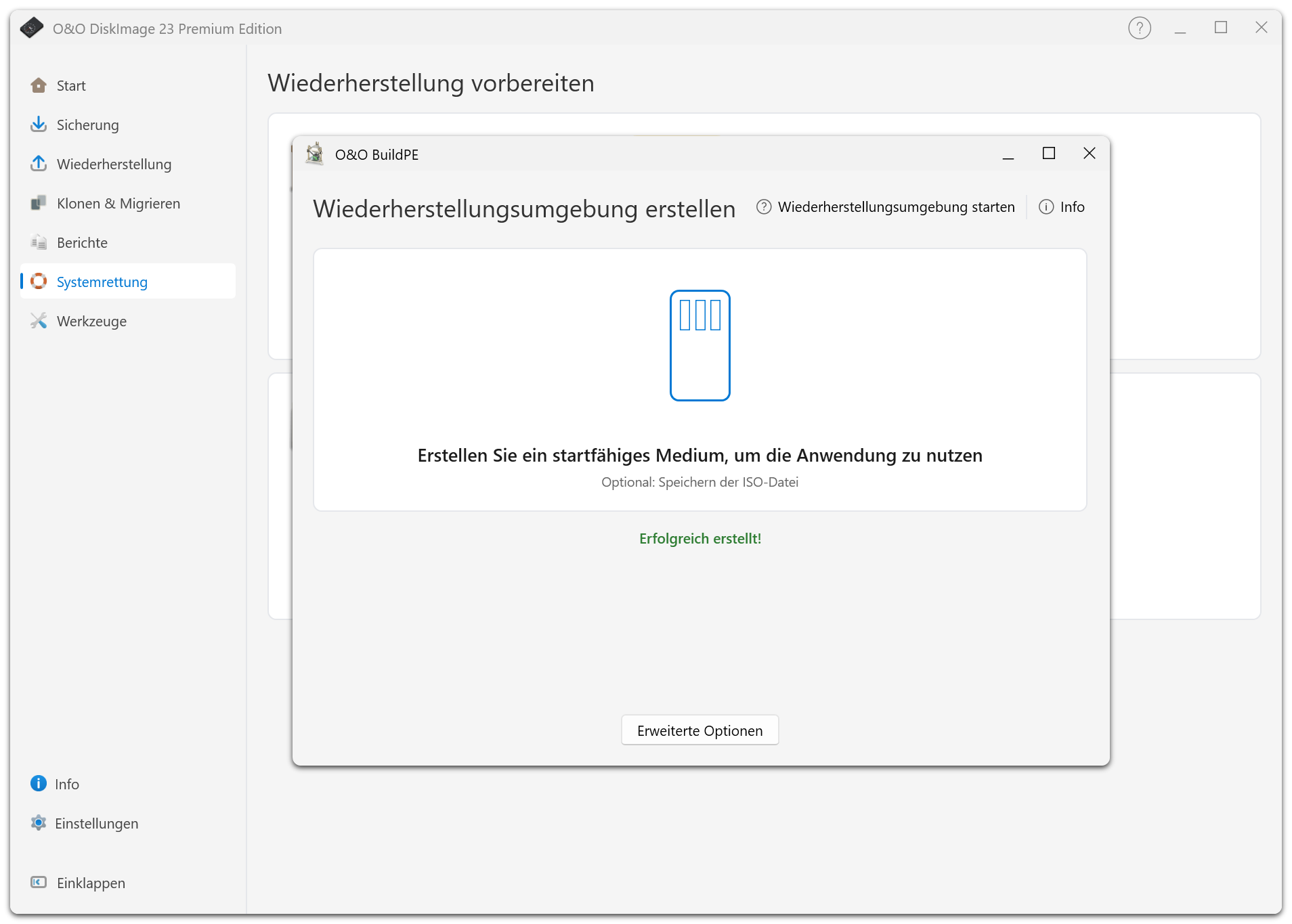Click the Klonen & Migrieren icon
1292x924 pixels.
pyautogui.click(x=39, y=203)
